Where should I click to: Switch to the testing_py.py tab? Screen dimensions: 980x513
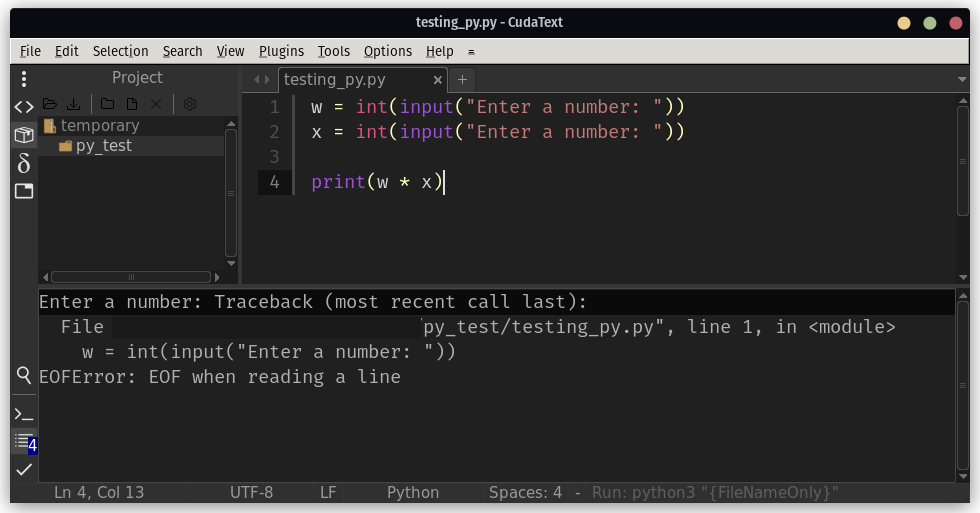tap(334, 80)
